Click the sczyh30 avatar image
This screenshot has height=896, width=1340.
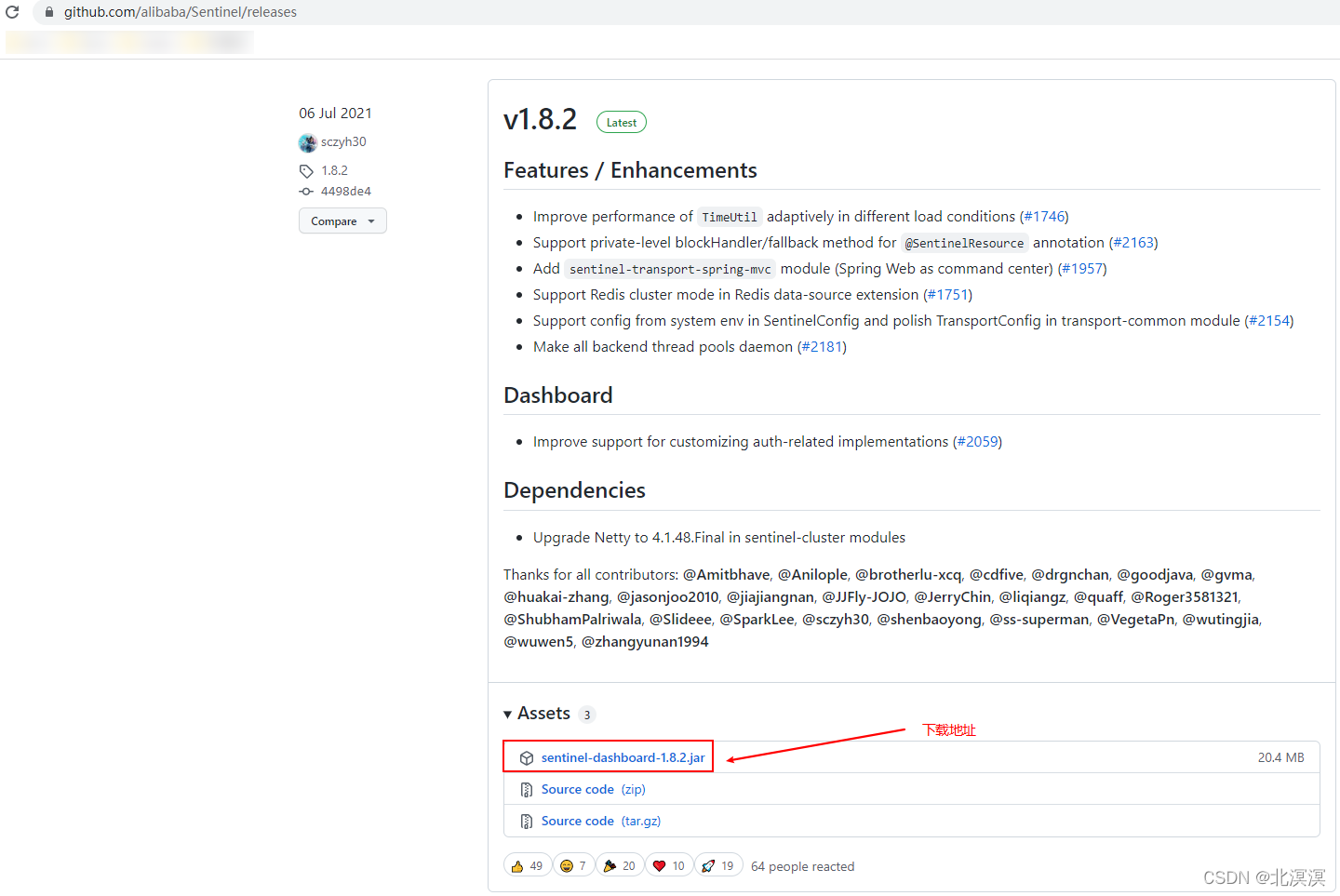click(x=308, y=142)
